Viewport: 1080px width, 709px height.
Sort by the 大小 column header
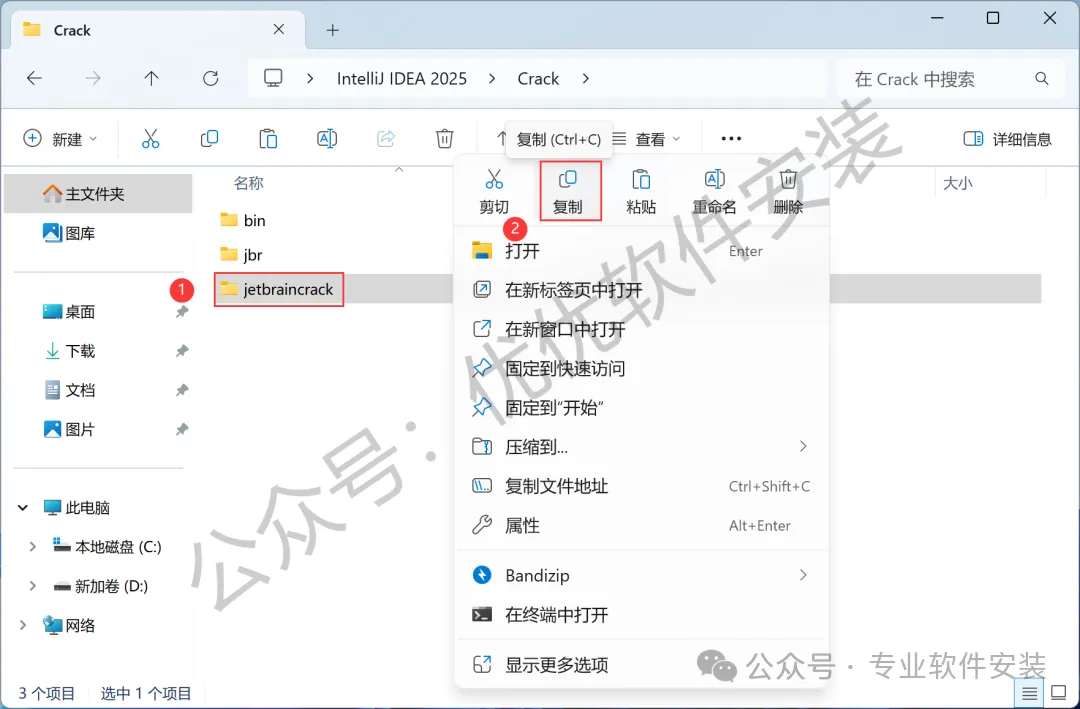coord(957,183)
